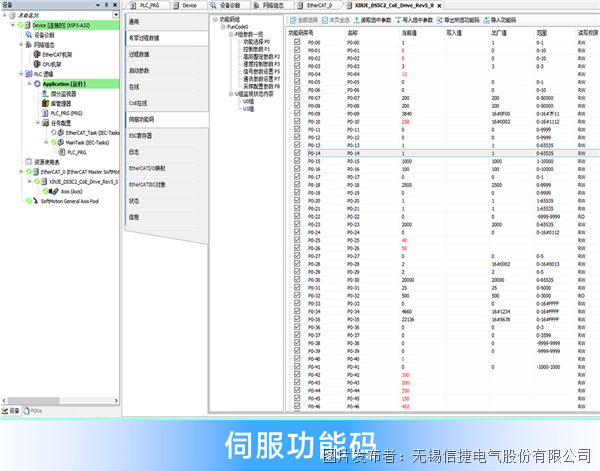The image size is (600, 471).
Task: Collapse the 网络组态 tree node
Action: pos(21,44)
